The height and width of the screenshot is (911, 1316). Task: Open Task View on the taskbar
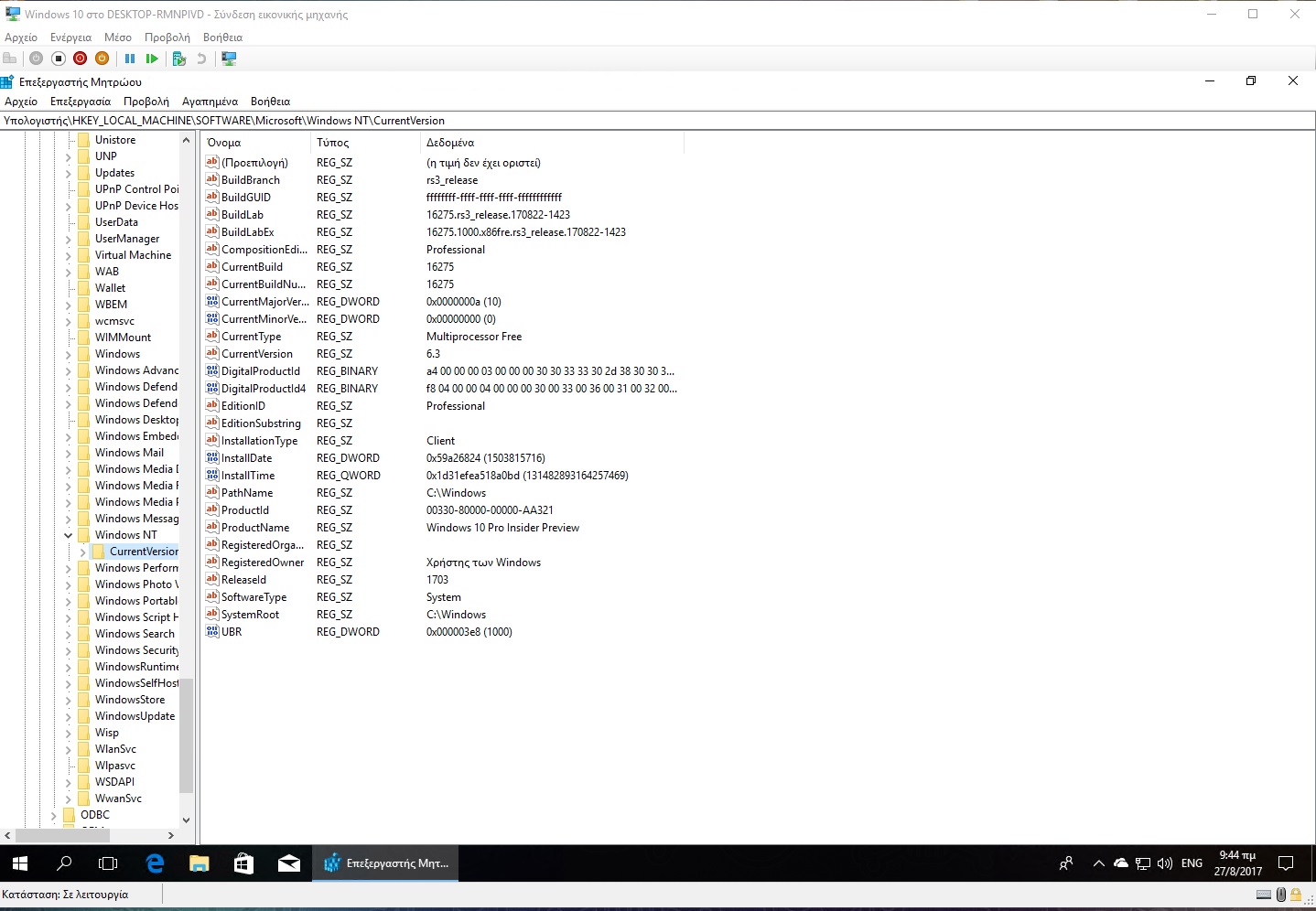(108, 863)
